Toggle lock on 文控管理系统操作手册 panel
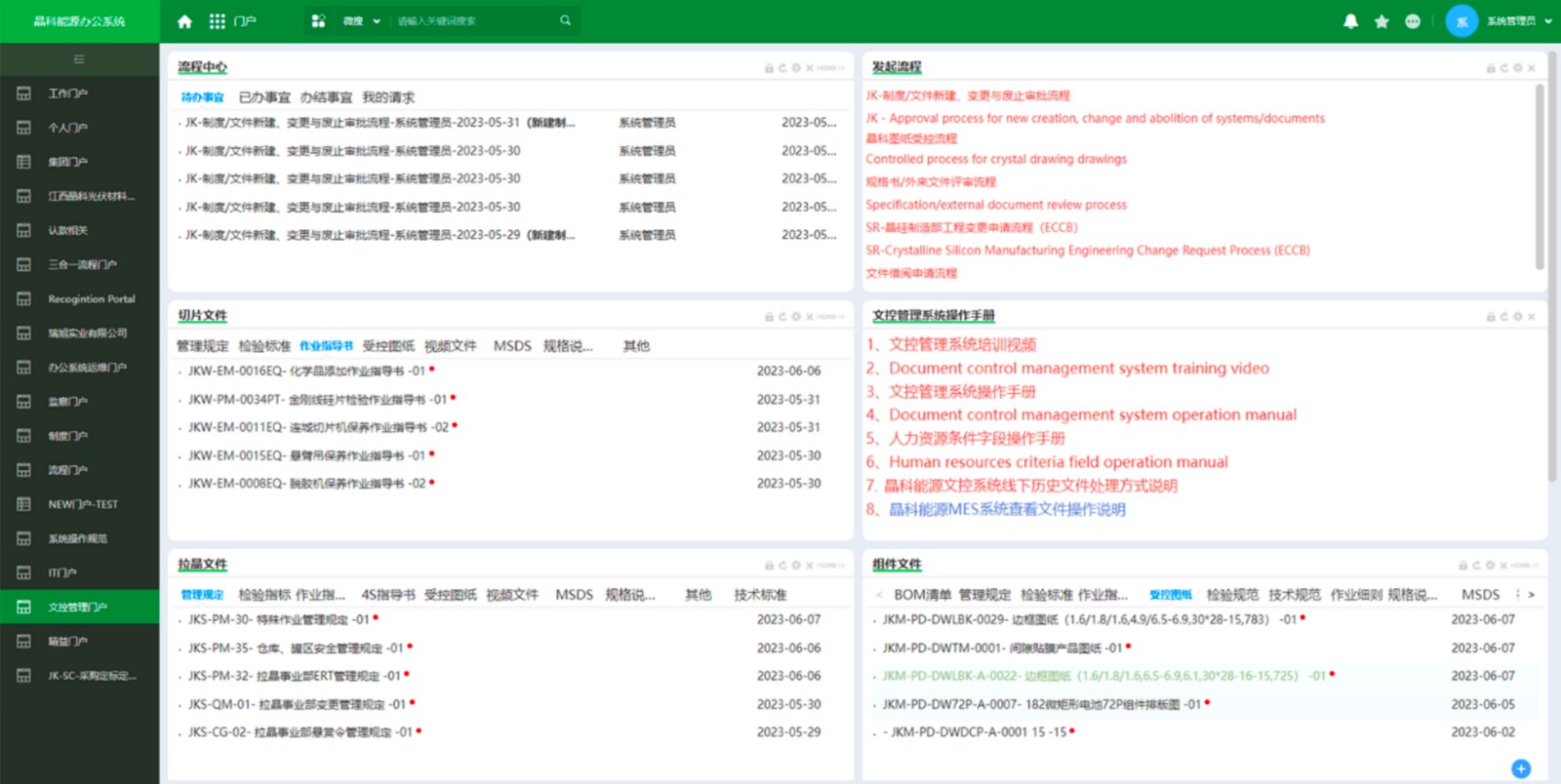This screenshot has width=1561, height=784. point(1491,317)
